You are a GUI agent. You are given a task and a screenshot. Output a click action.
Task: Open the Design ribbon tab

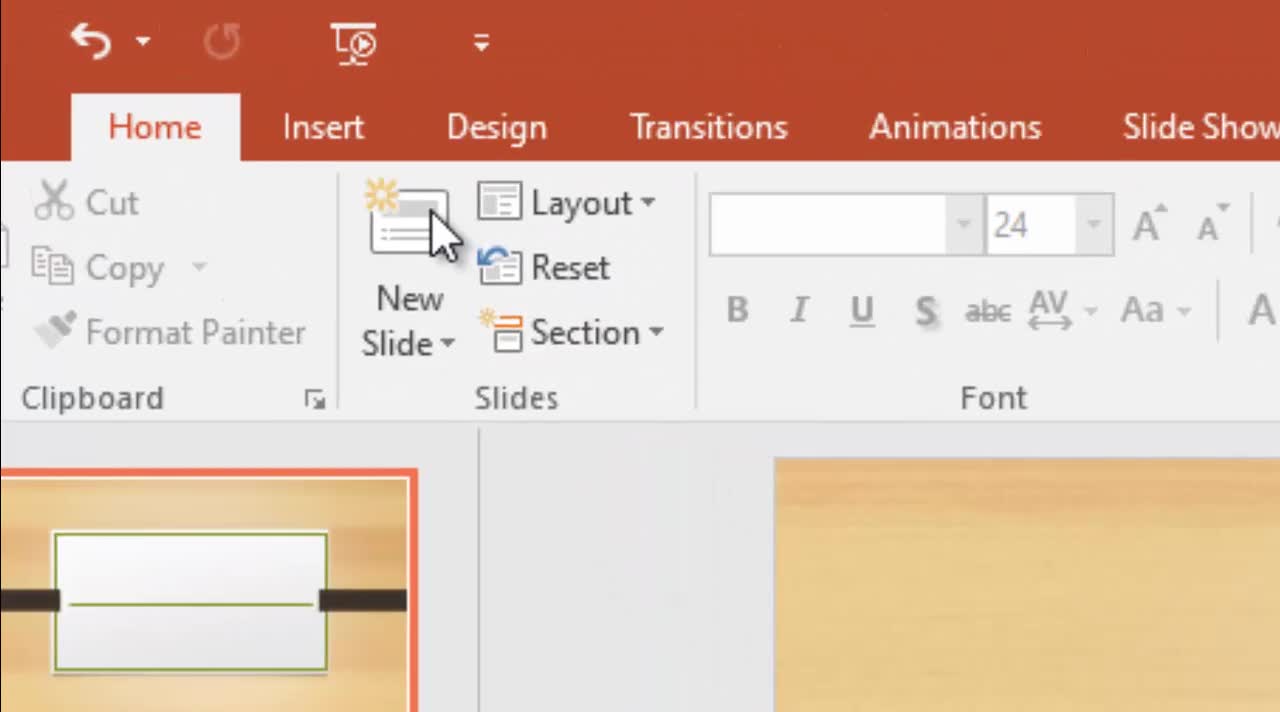496,128
